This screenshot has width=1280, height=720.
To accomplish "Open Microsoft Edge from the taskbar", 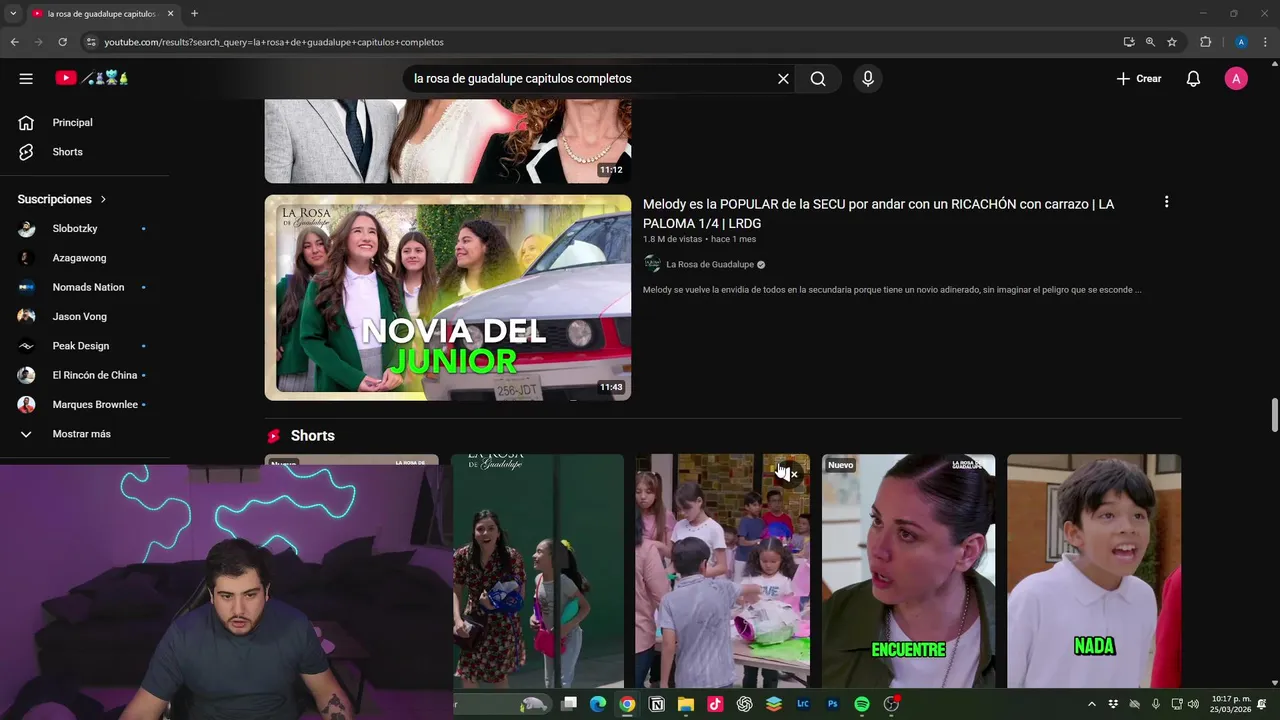I will click(598, 704).
